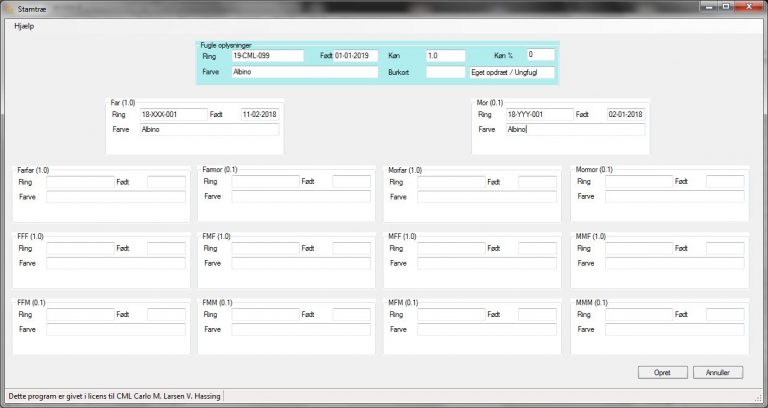Click the Mor Født field 02-01-2018
This screenshot has width=768, height=408.
[626, 115]
